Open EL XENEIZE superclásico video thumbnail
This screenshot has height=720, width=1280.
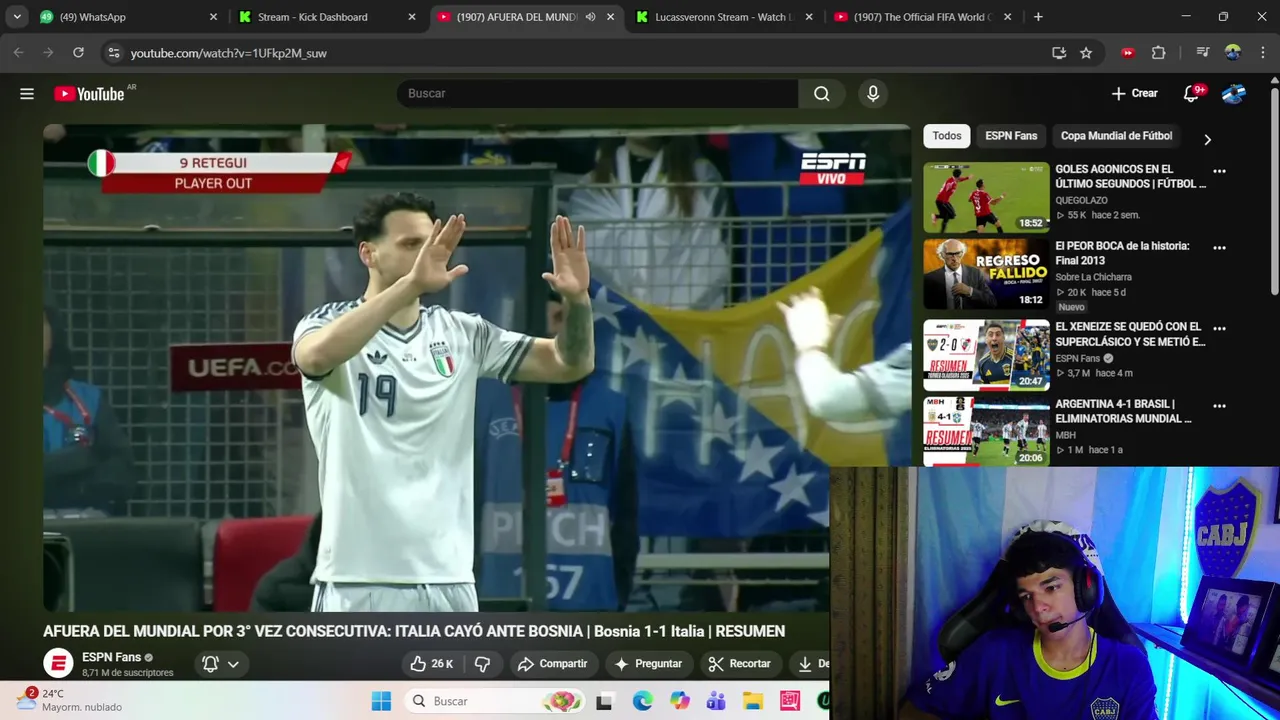pyautogui.click(x=986, y=355)
